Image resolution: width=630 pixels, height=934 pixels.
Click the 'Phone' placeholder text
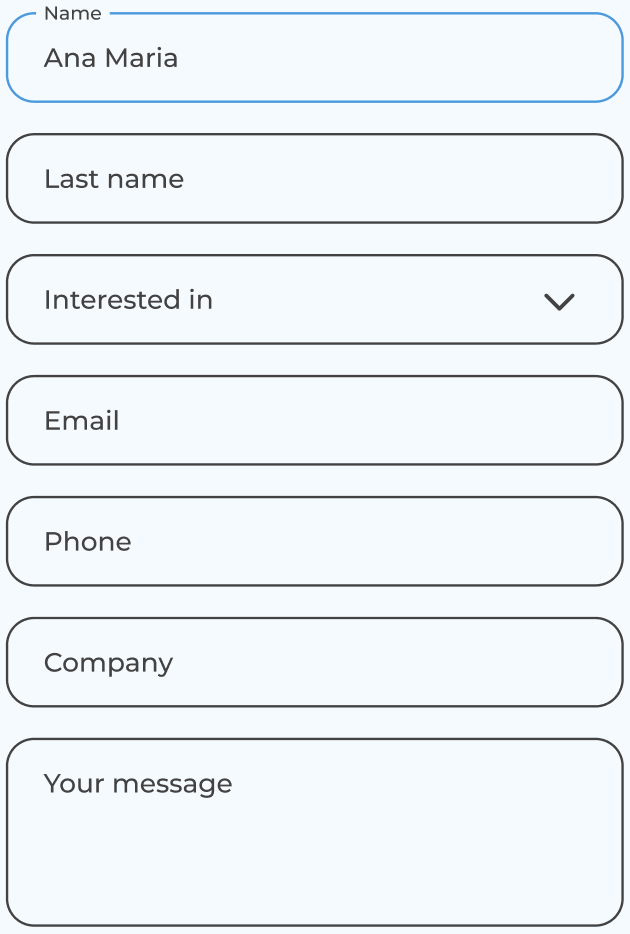pyautogui.click(x=88, y=542)
